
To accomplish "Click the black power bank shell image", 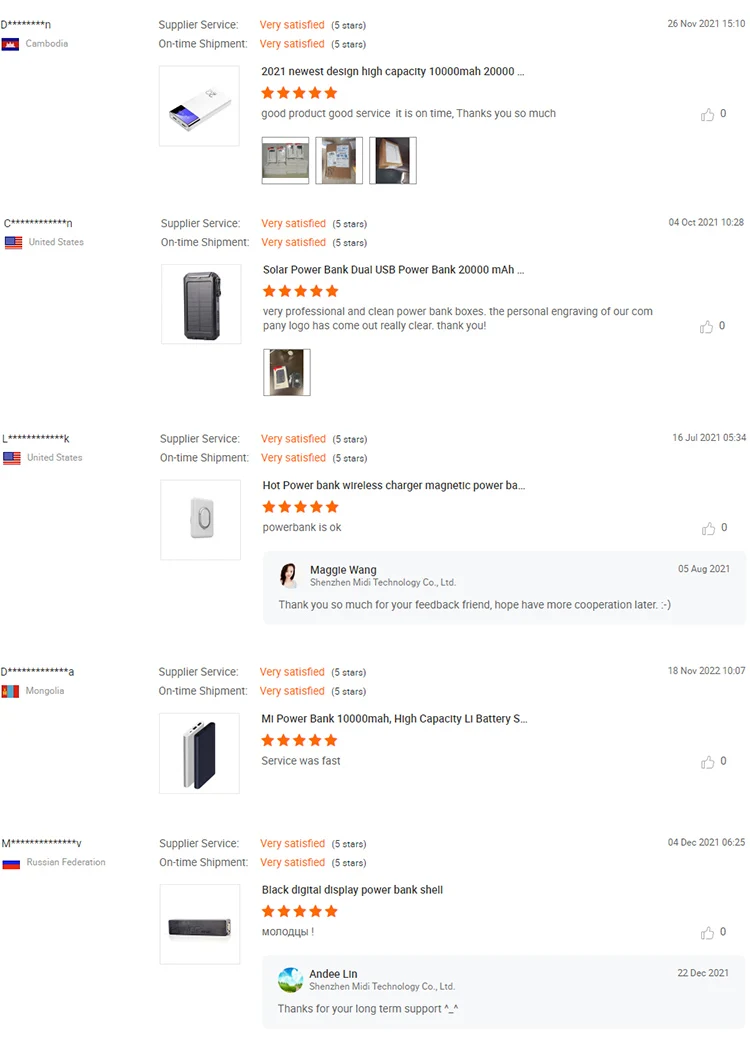I will click(200, 924).
